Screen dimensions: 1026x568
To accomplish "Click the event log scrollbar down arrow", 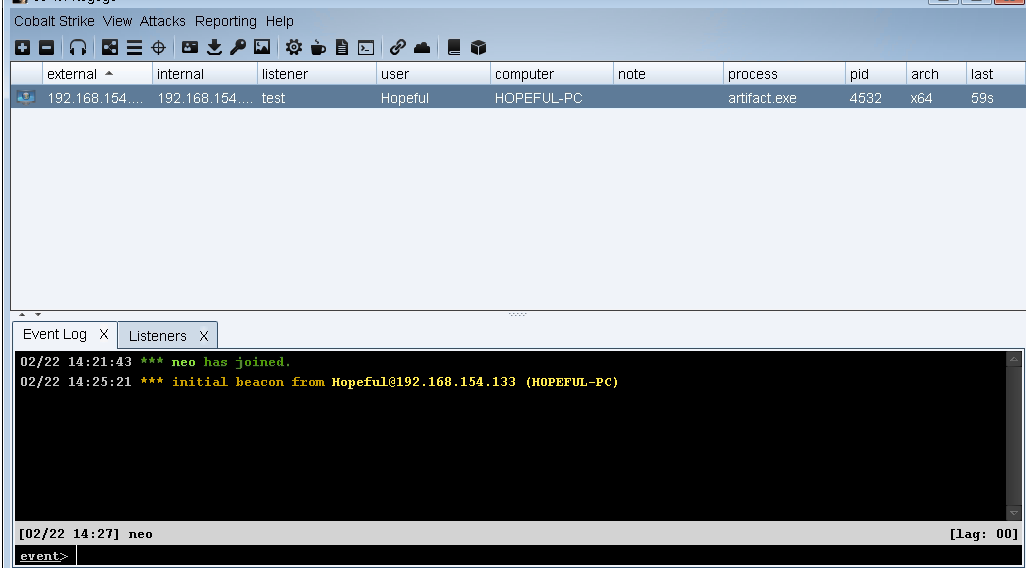I will click(1013, 512).
